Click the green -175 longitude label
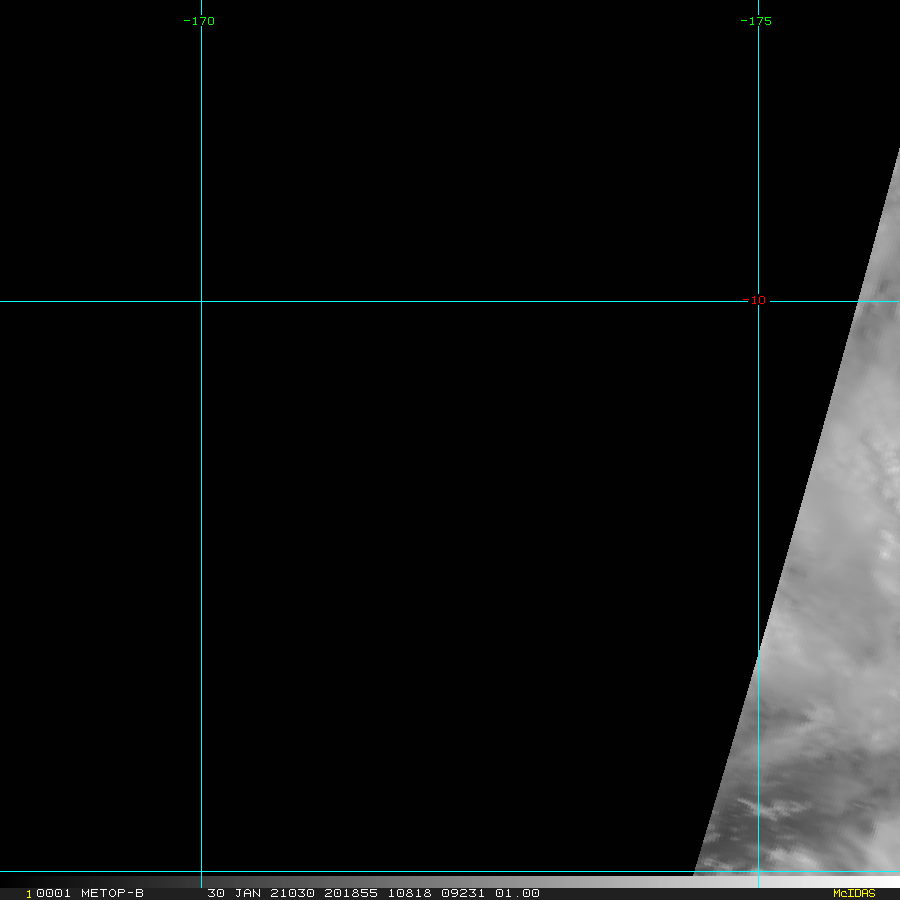 [x=756, y=21]
